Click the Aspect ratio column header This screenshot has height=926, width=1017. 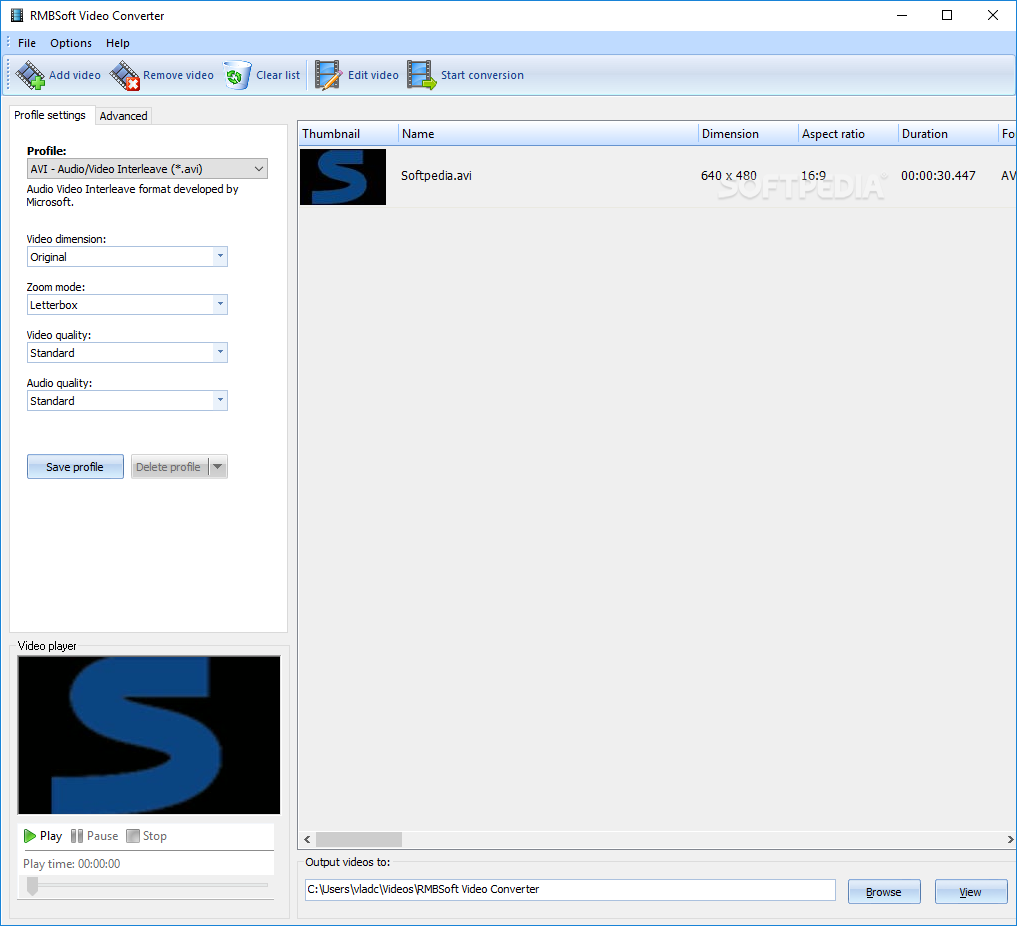click(848, 134)
